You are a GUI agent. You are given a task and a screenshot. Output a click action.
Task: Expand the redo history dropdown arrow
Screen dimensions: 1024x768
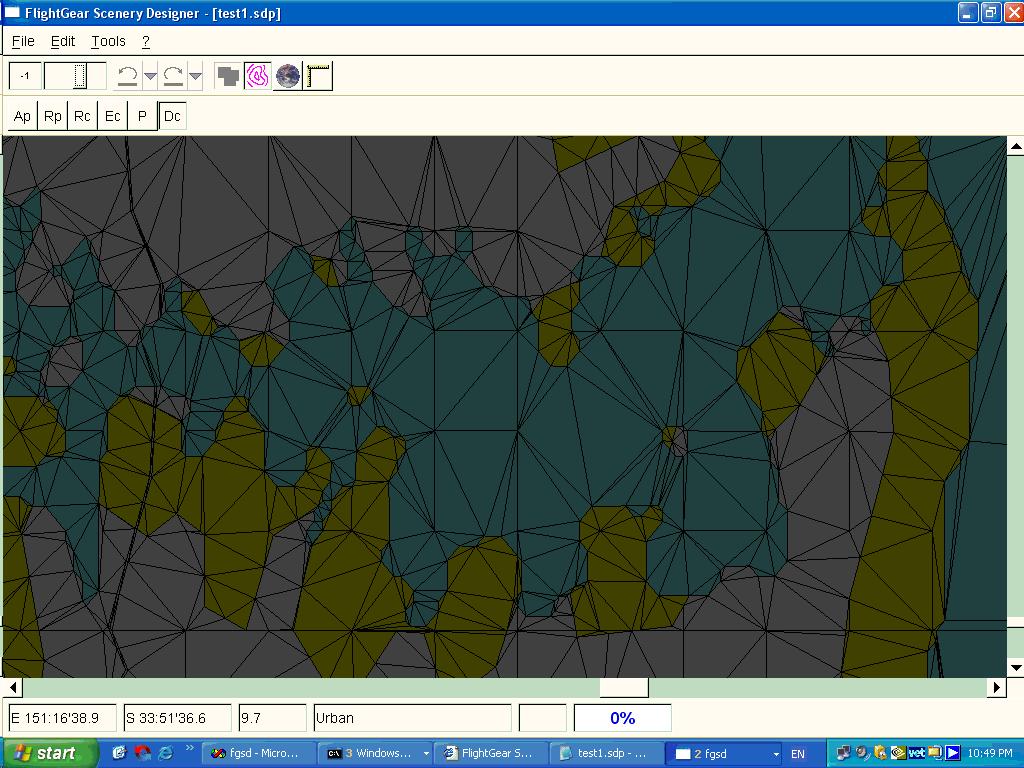(195, 76)
